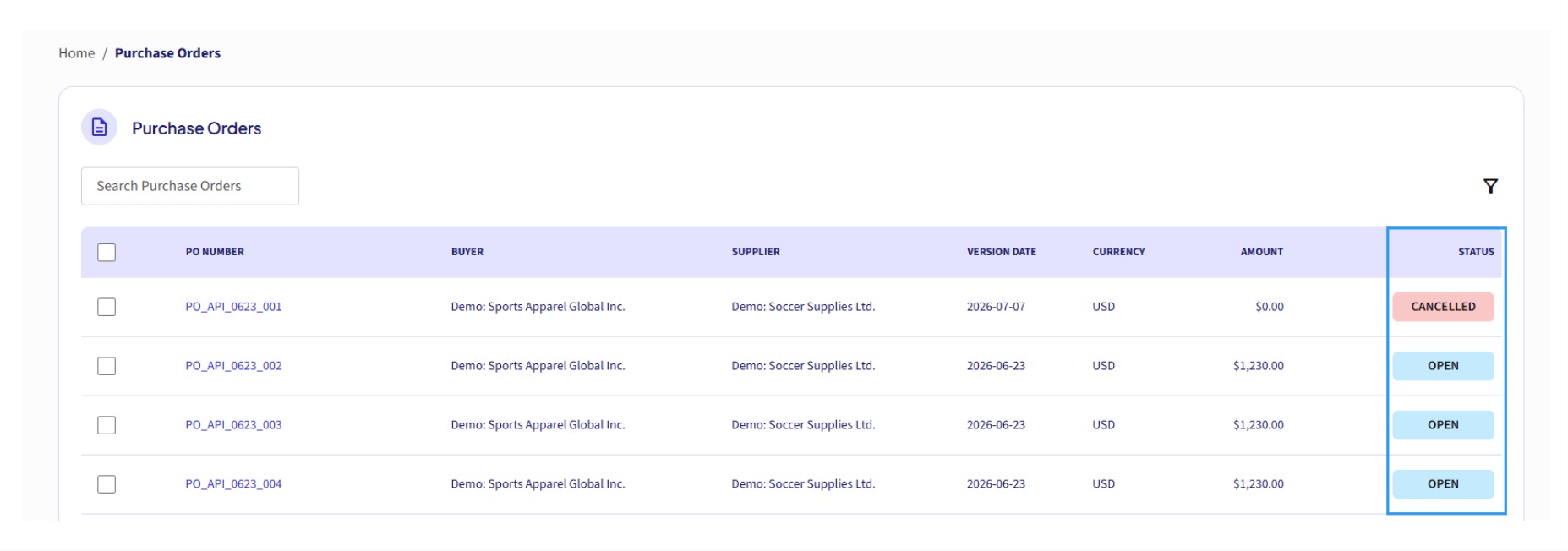Go to Home breadcrumb
This screenshot has width=1568, height=551.
tap(76, 53)
